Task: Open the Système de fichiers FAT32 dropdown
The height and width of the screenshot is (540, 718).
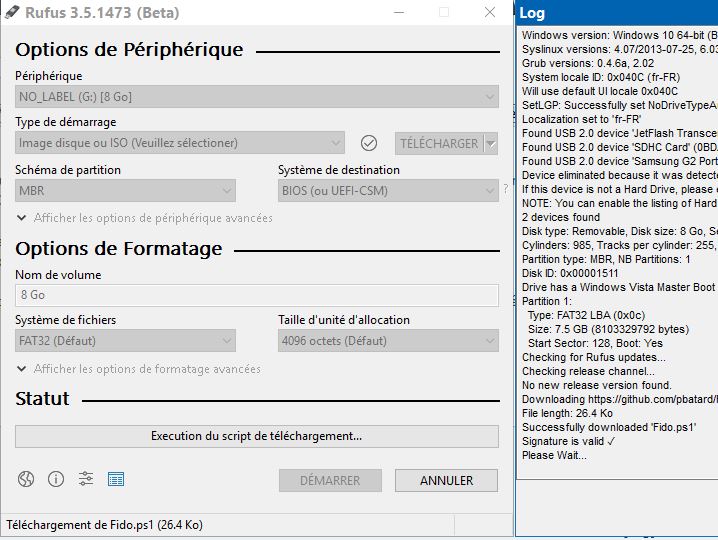Action: [x=125, y=341]
